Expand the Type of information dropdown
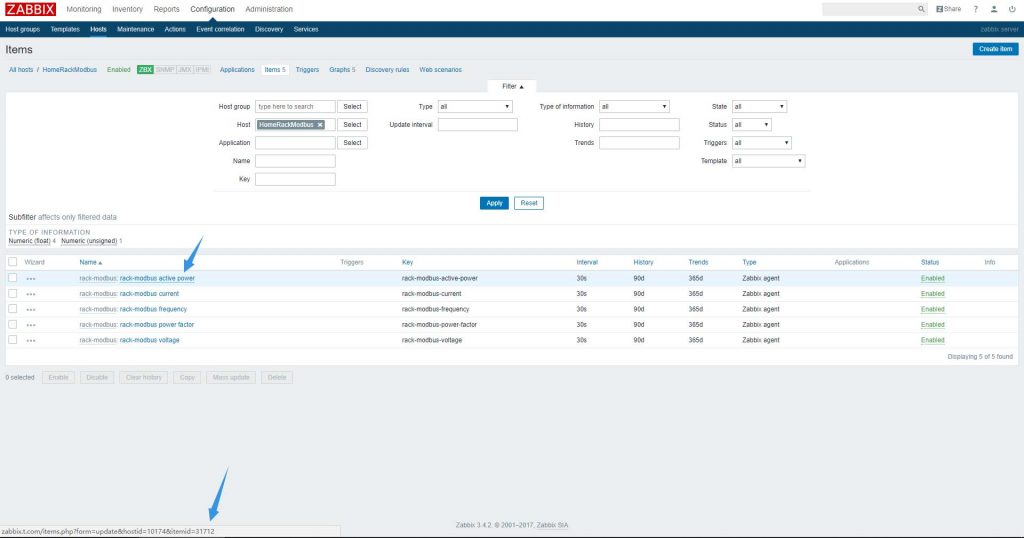The width and height of the screenshot is (1024, 538). (x=634, y=106)
